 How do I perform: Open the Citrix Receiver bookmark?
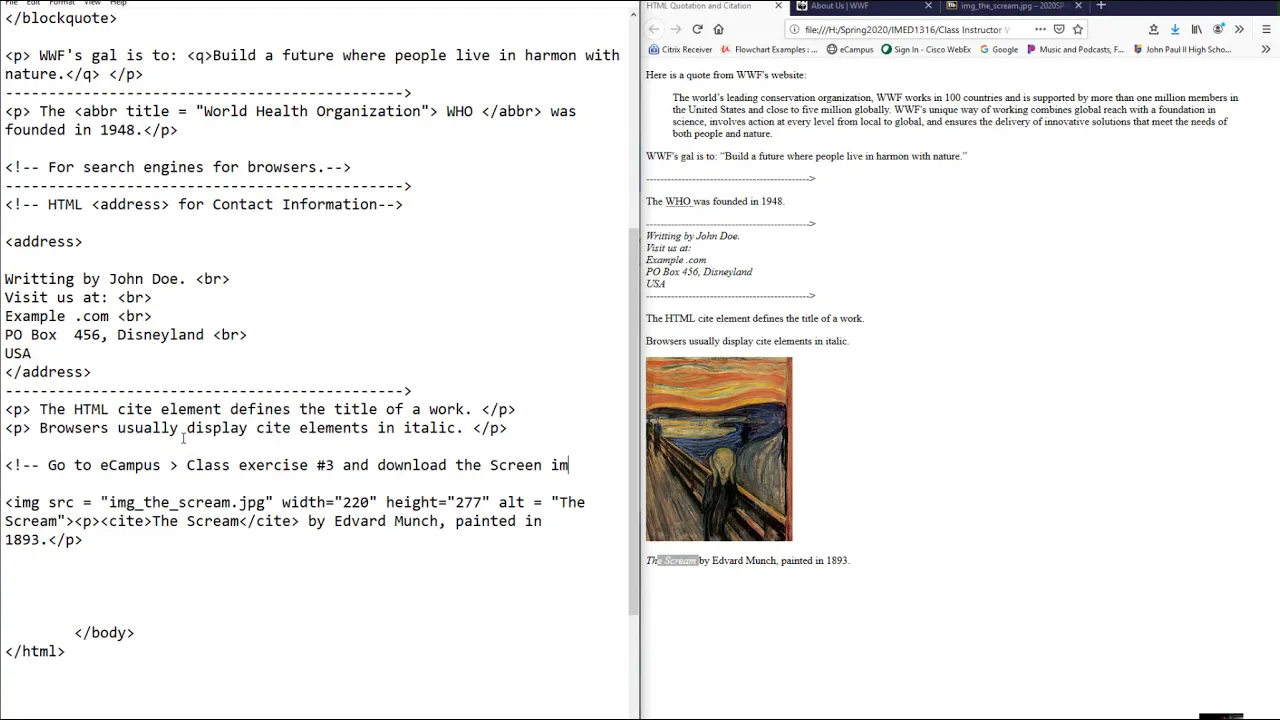[680, 49]
